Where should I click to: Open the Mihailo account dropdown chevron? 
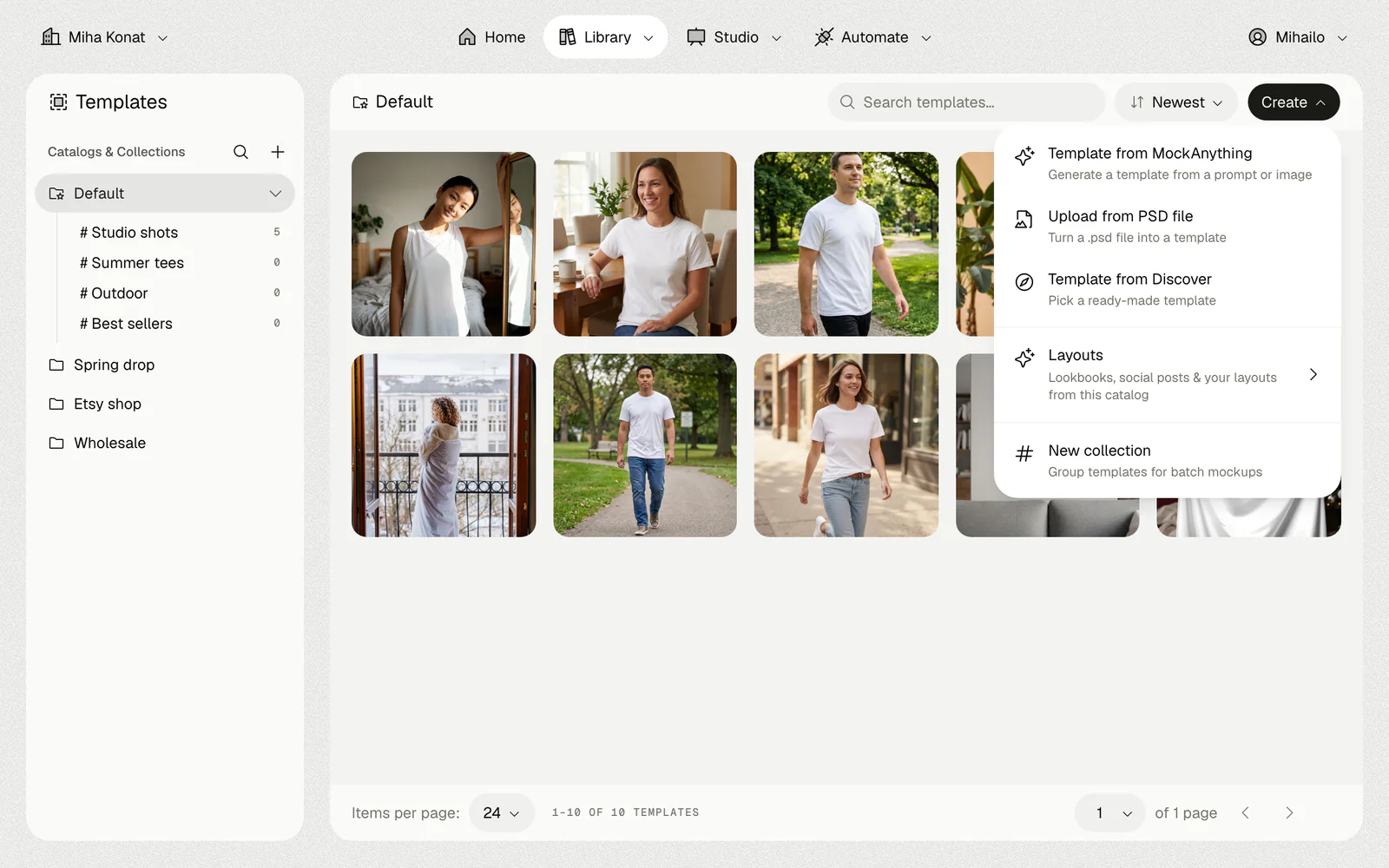1342,38
